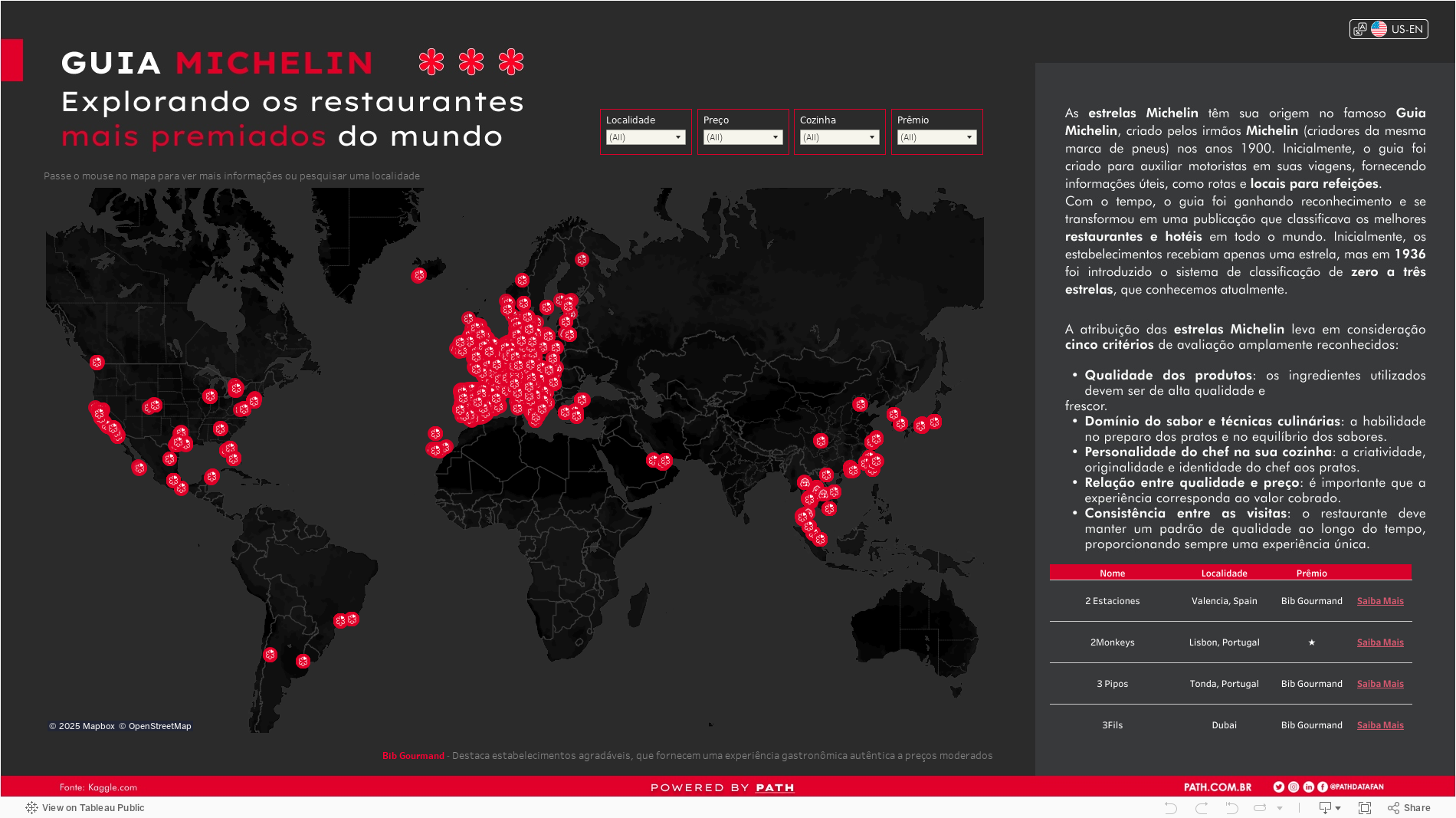Click the Prêmio column header in table
Viewport: 1456px width, 818px height.
(1311, 573)
